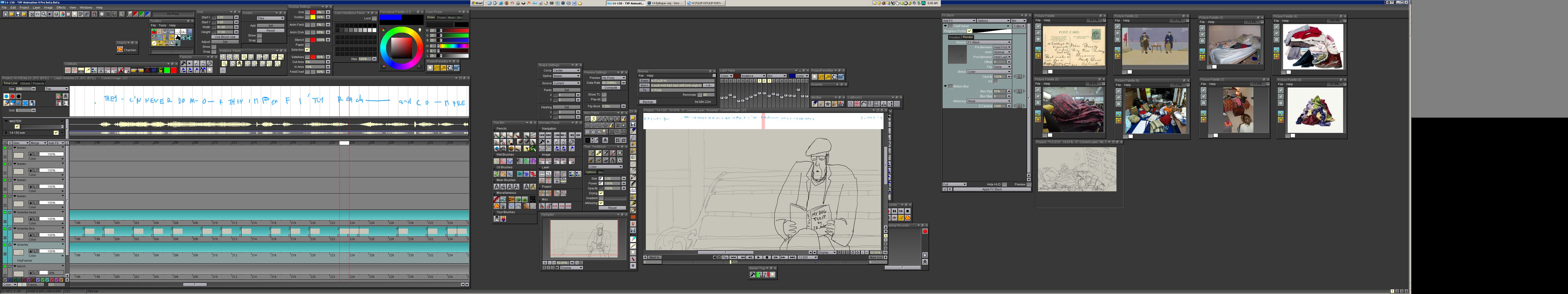Toggle Progress Profile checkbox in FX Stack
Screen dimensions: 1568x294
point(970,31)
